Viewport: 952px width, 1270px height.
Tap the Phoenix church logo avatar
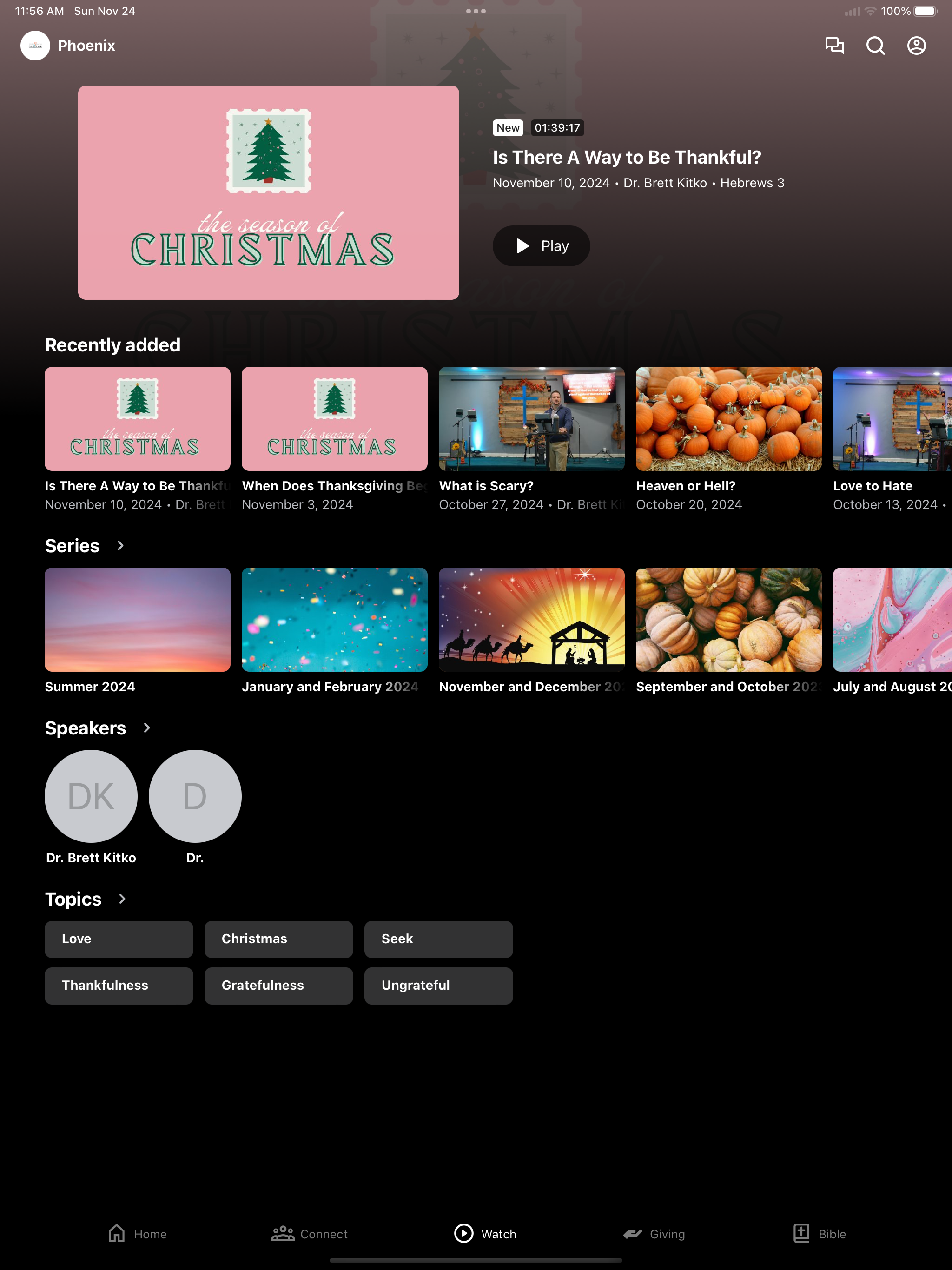35,46
